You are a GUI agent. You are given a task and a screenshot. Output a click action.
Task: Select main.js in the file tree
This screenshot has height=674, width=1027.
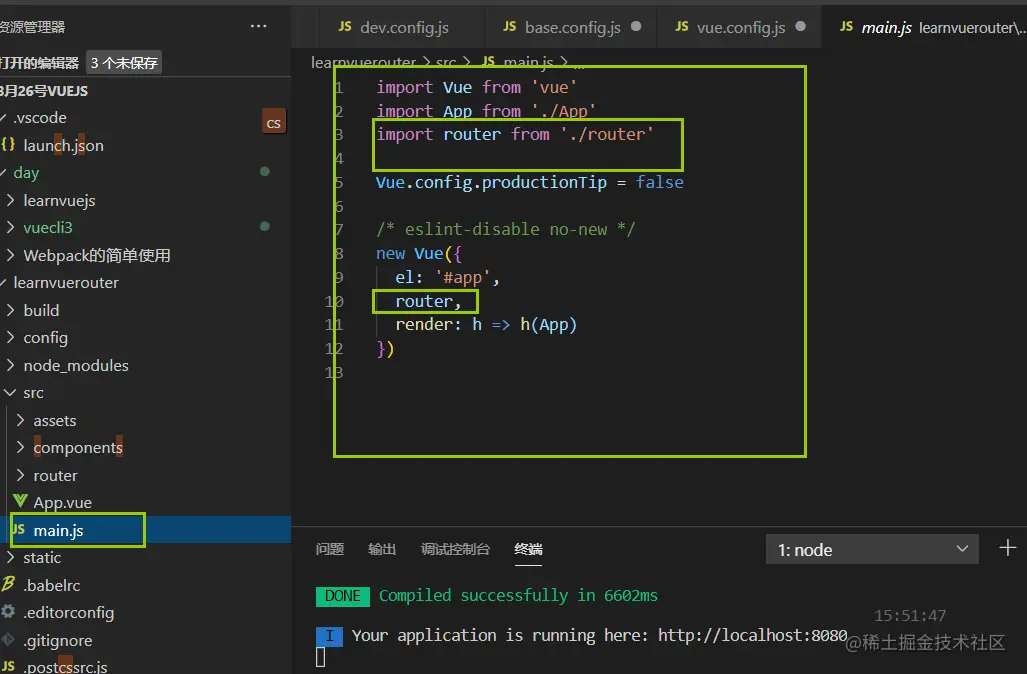[58, 531]
